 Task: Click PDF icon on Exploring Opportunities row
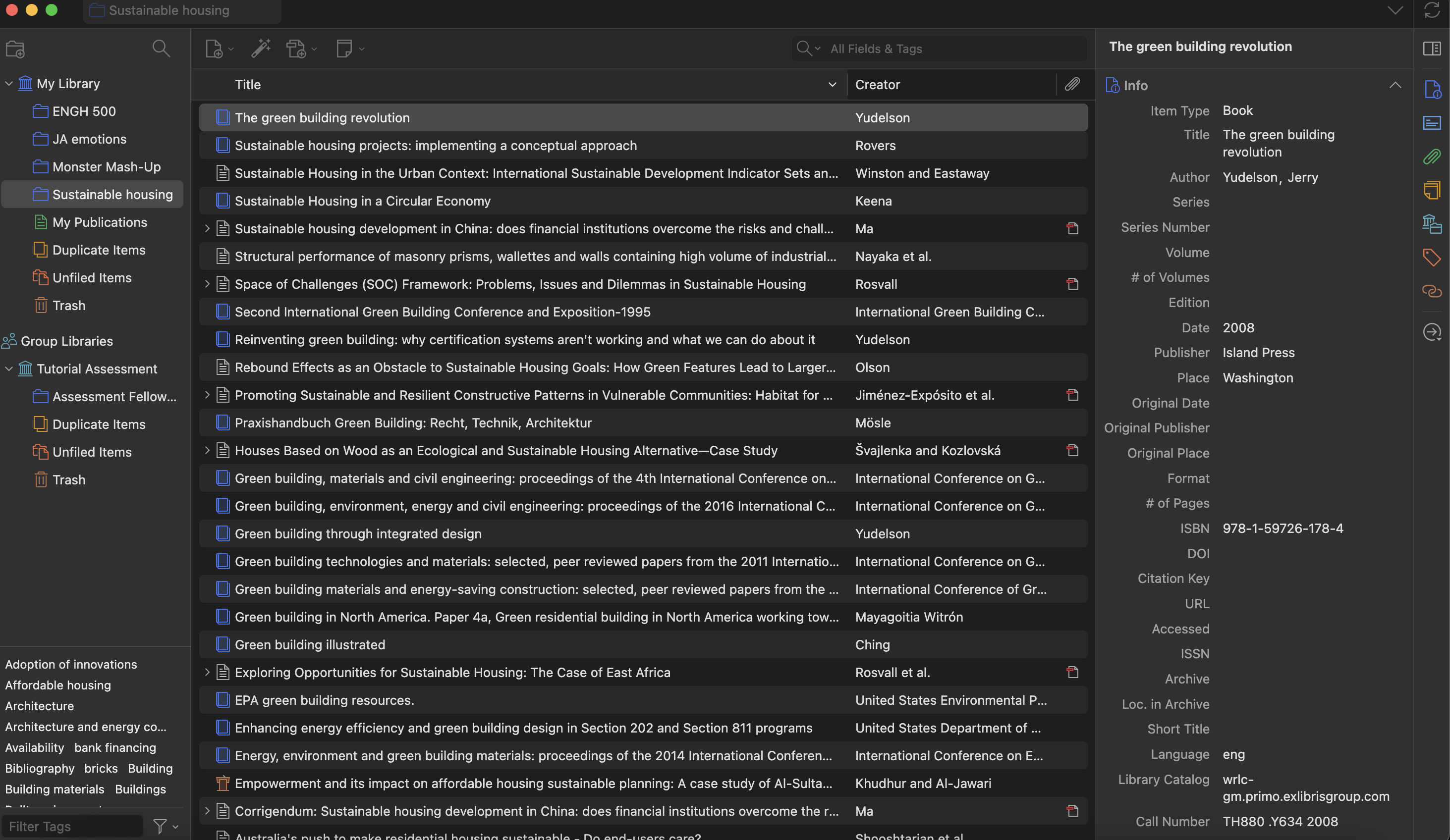[1072, 672]
